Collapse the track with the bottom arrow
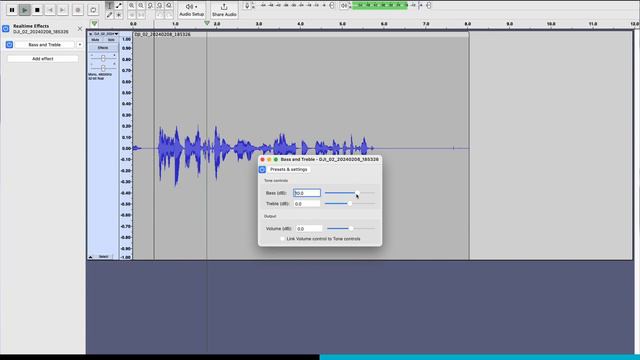 click(x=91, y=257)
